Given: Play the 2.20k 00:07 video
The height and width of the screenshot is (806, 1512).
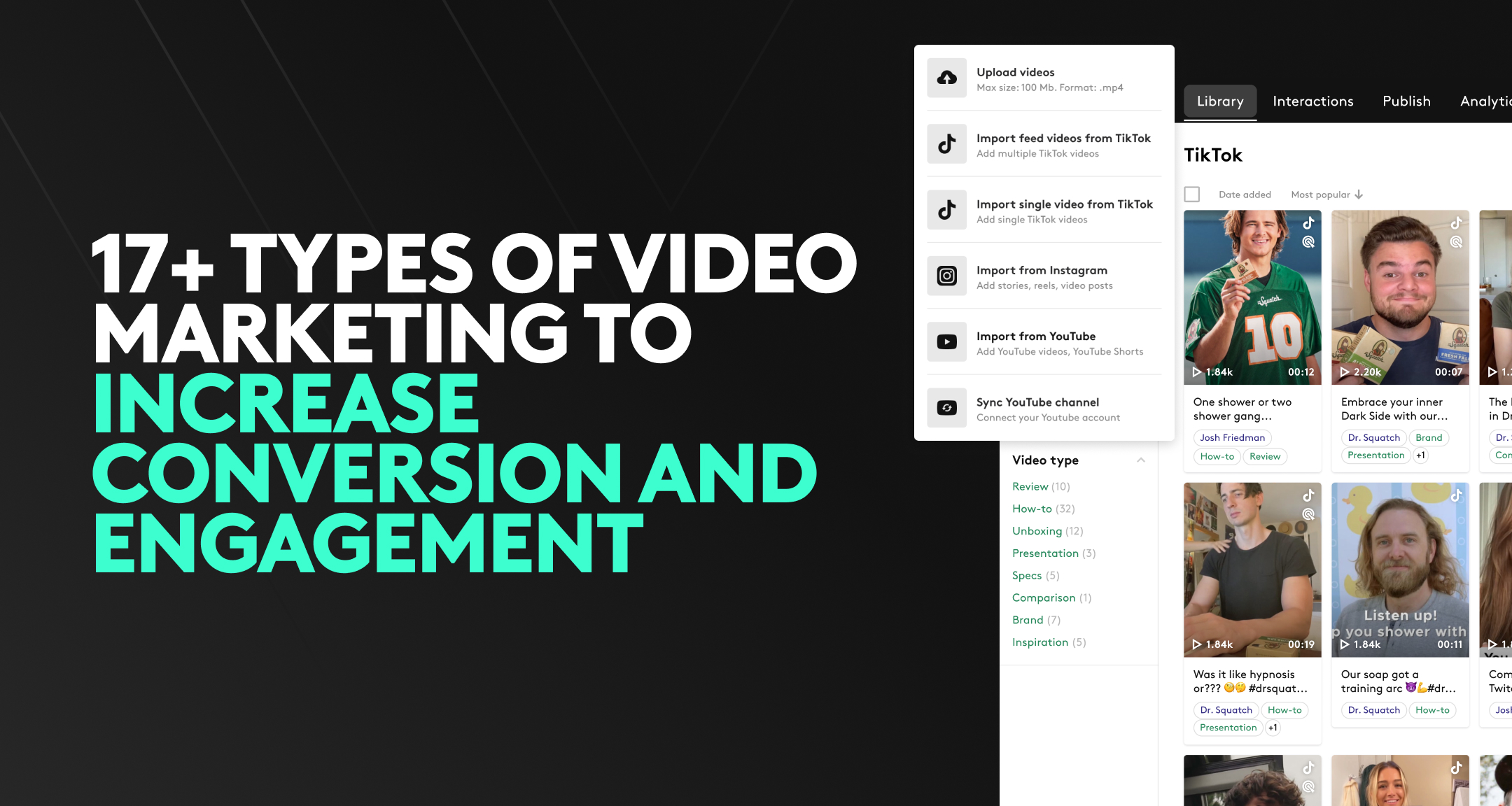Looking at the screenshot, I should (x=1345, y=372).
